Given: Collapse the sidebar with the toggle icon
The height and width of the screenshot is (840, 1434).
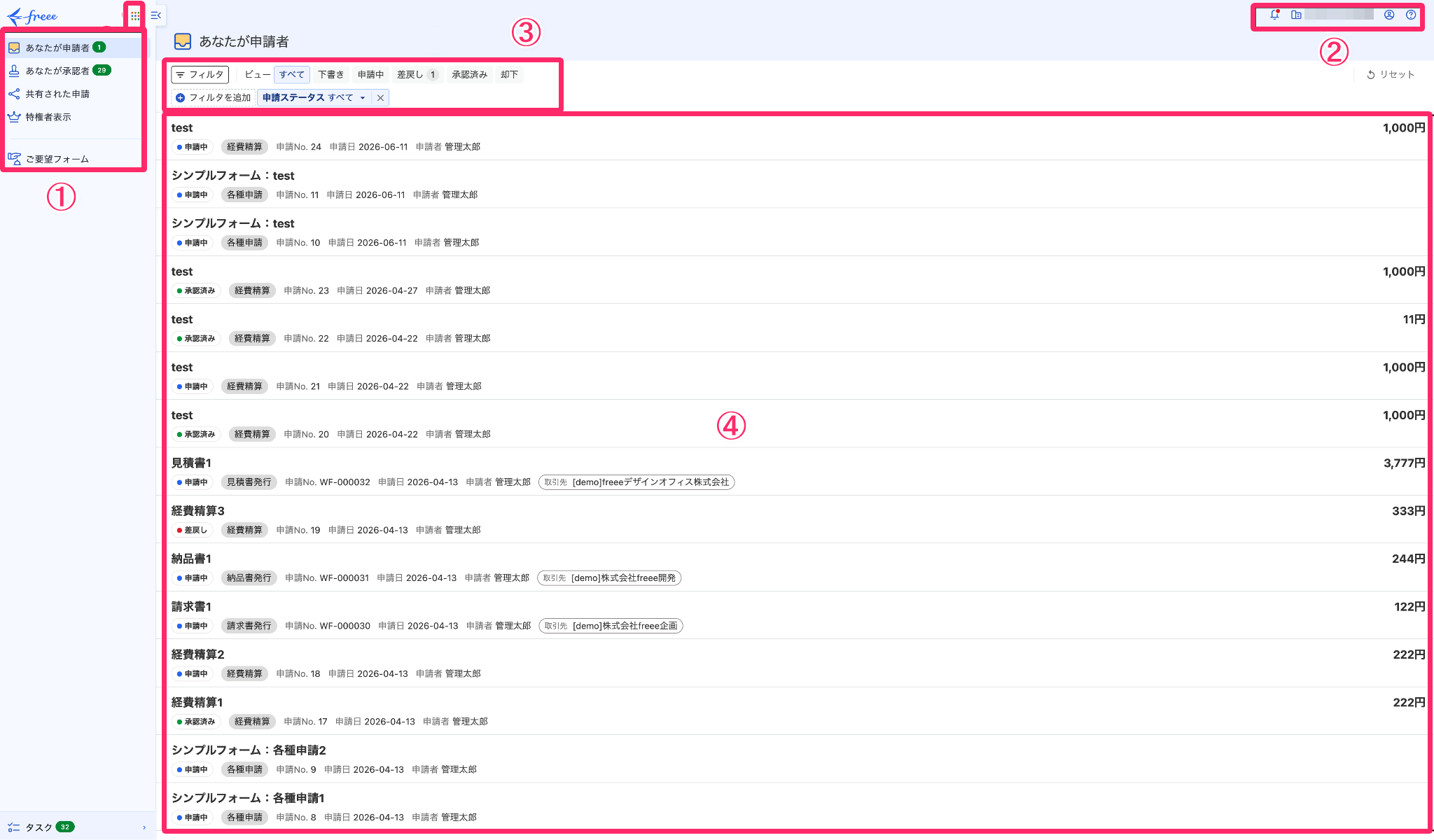Looking at the screenshot, I should coord(156,15).
